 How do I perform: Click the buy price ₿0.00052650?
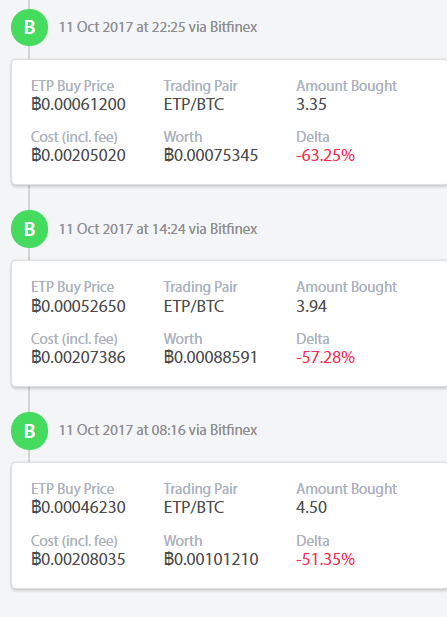click(x=78, y=307)
